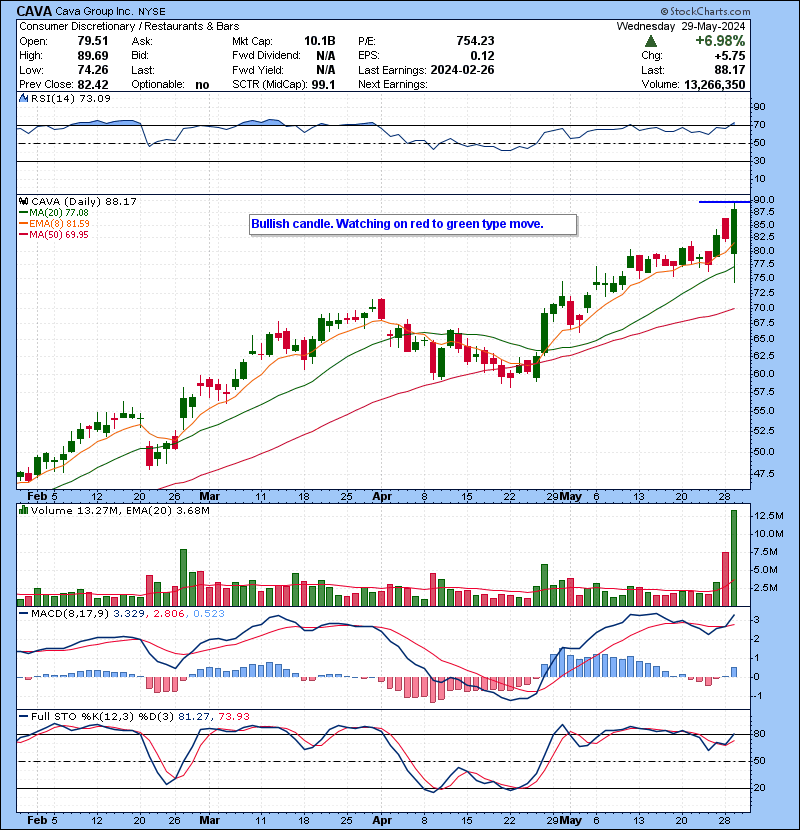The image size is (800, 830).
Task: Click the Prev Close value 82.42
Action: 93,85
